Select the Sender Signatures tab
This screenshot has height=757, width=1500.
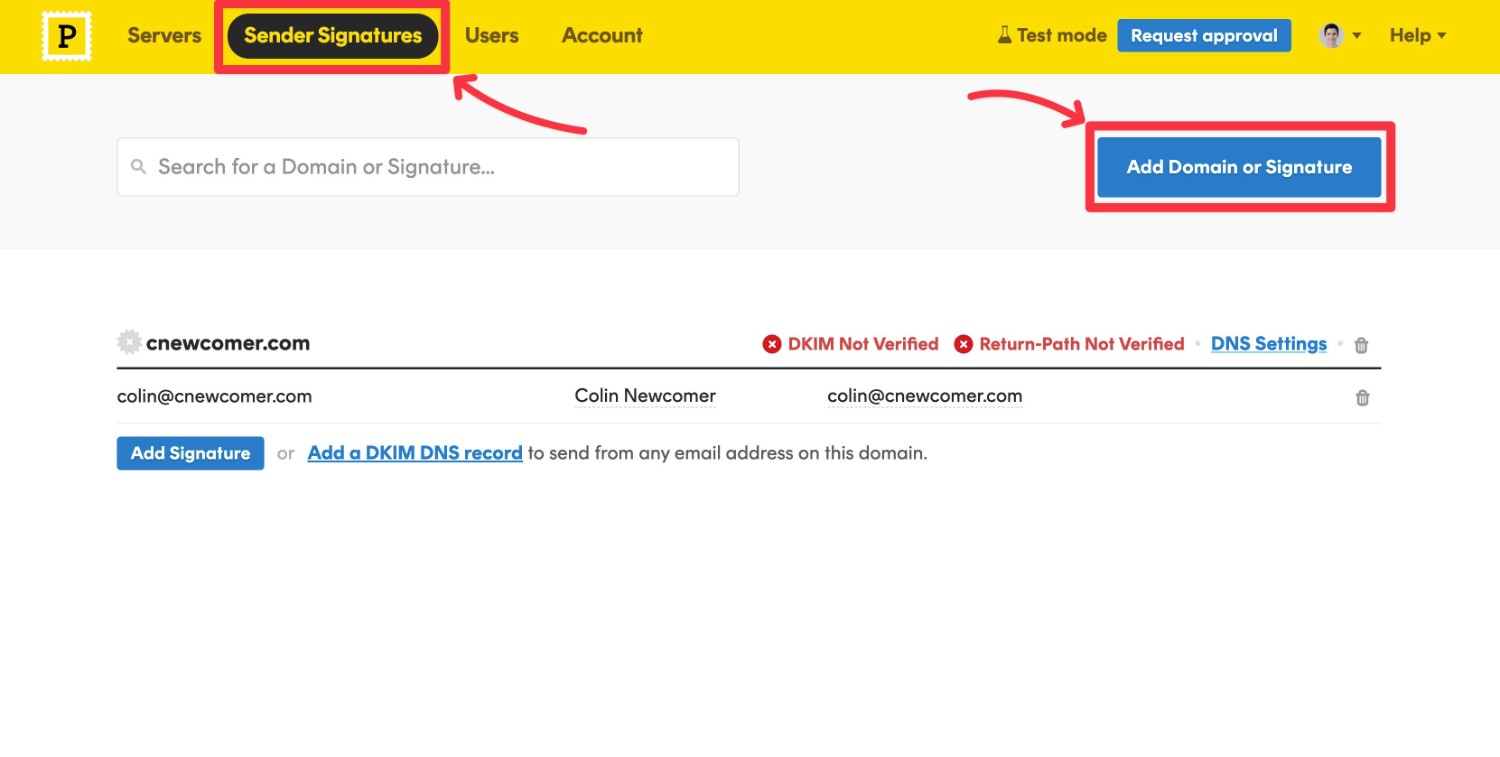coord(333,35)
